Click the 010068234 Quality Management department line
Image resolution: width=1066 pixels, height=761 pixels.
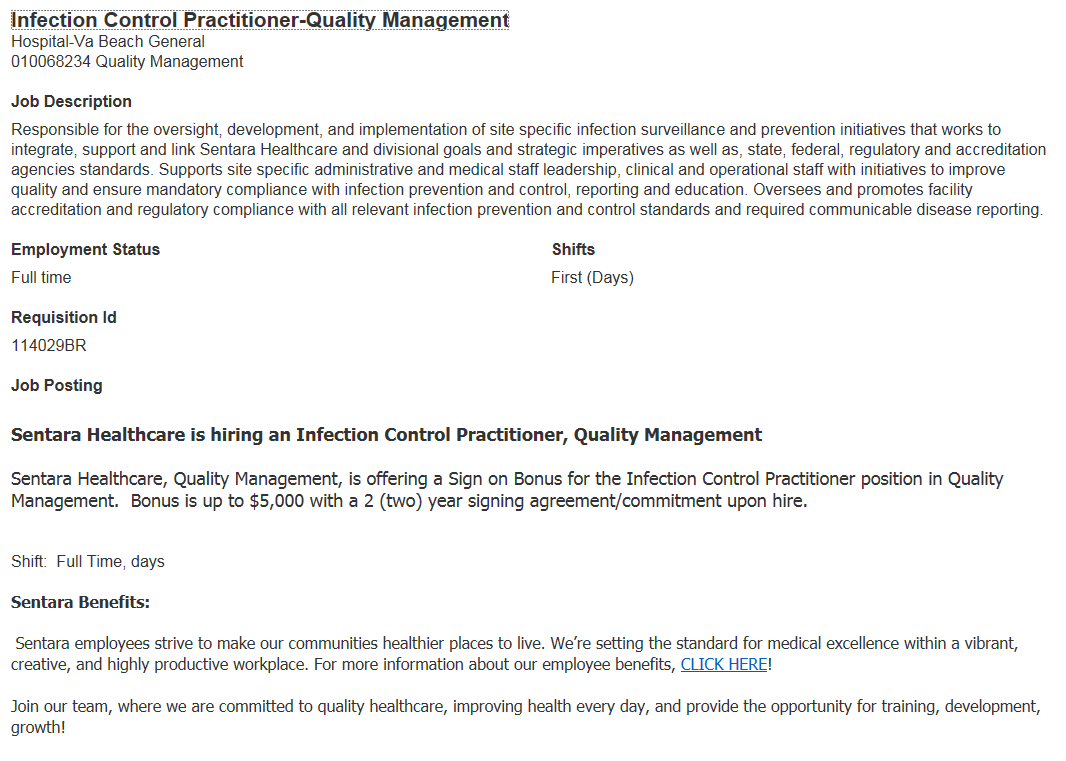tap(127, 62)
